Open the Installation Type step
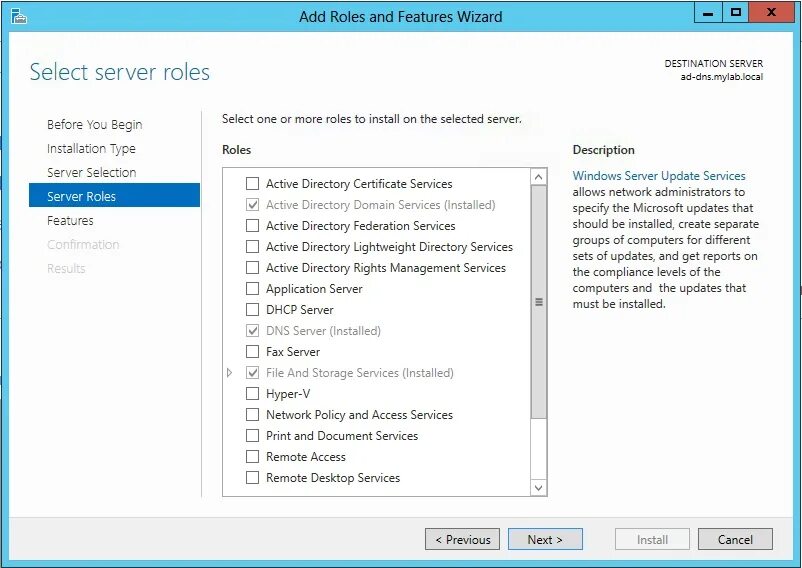The image size is (802, 568). [91, 149]
